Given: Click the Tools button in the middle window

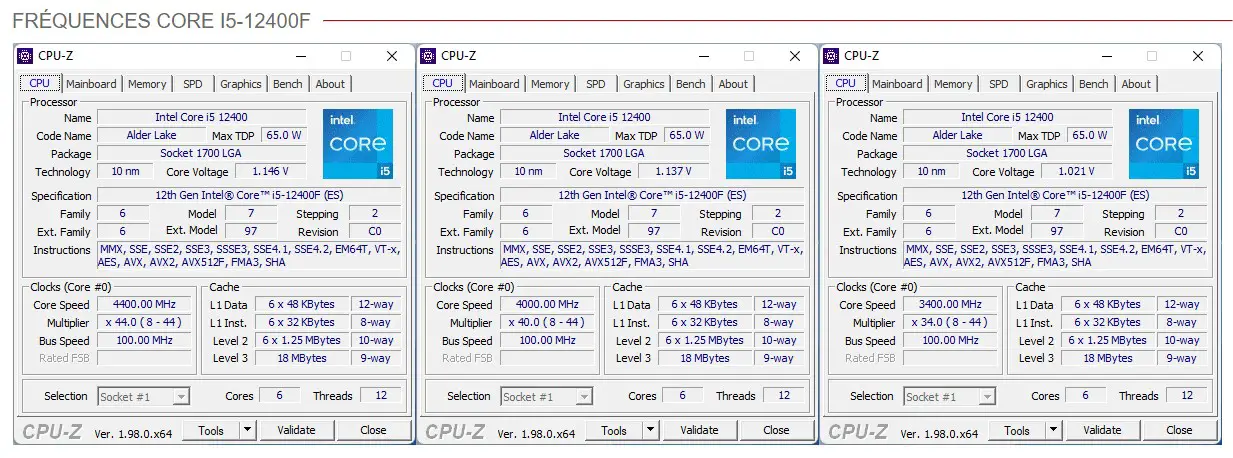Looking at the screenshot, I should [614, 431].
